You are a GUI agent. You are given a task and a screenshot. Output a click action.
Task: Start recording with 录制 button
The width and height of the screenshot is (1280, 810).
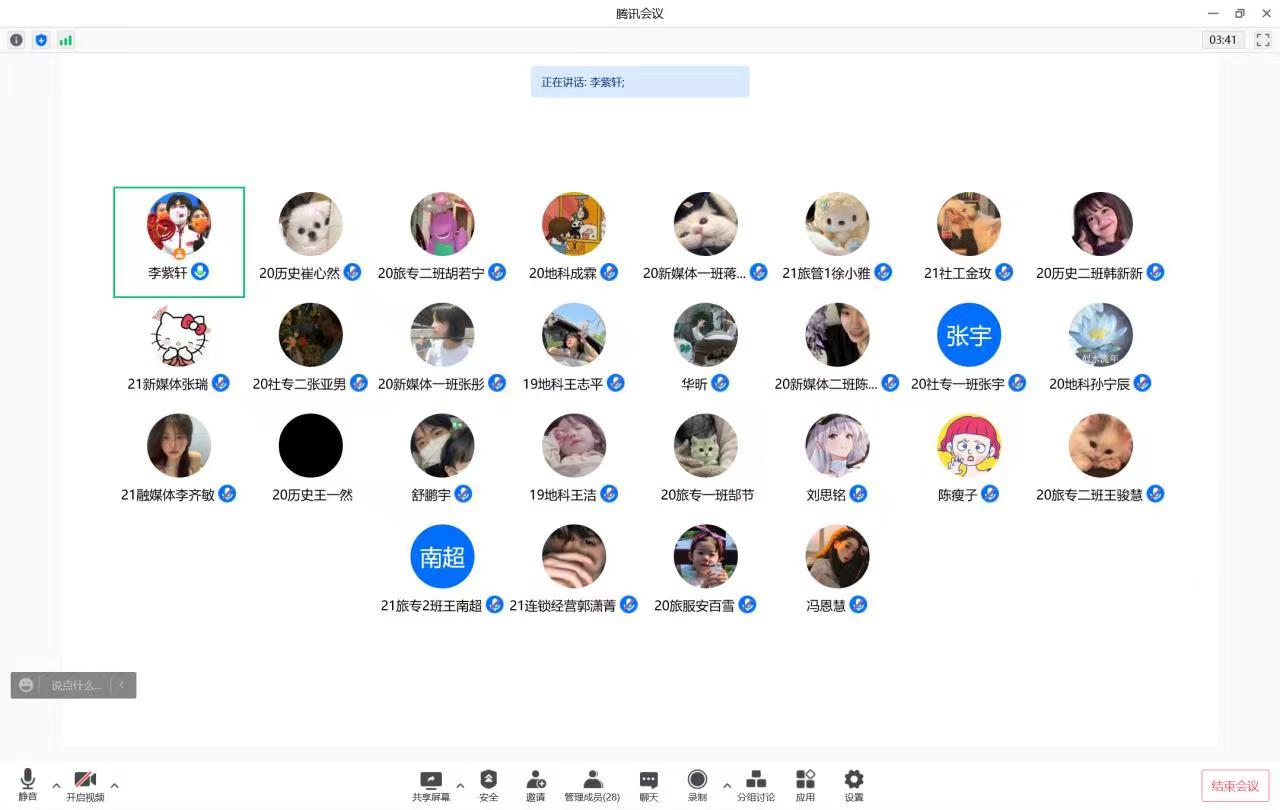coord(697,785)
